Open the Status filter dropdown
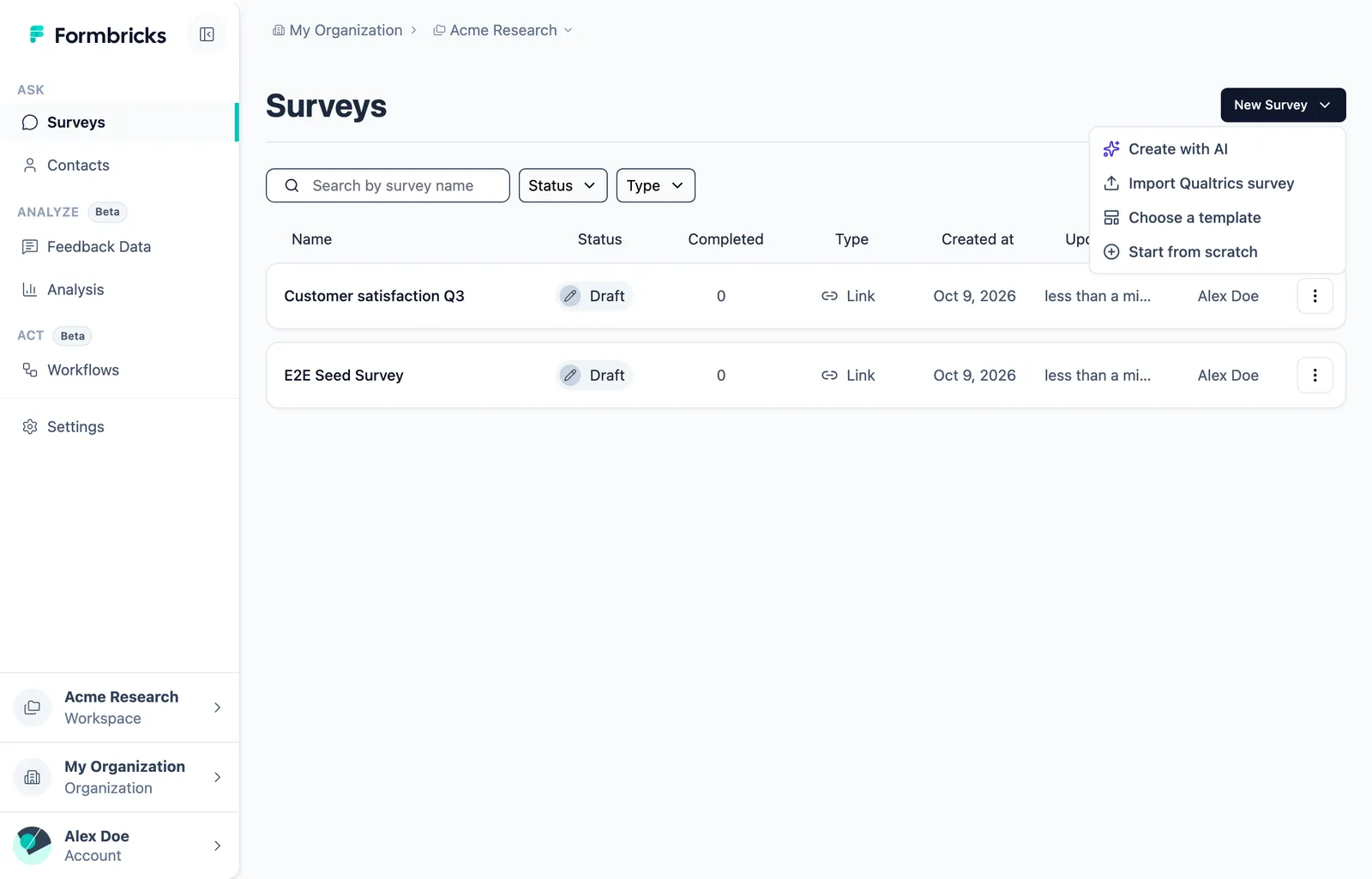The width and height of the screenshot is (1372, 879). pos(563,185)
